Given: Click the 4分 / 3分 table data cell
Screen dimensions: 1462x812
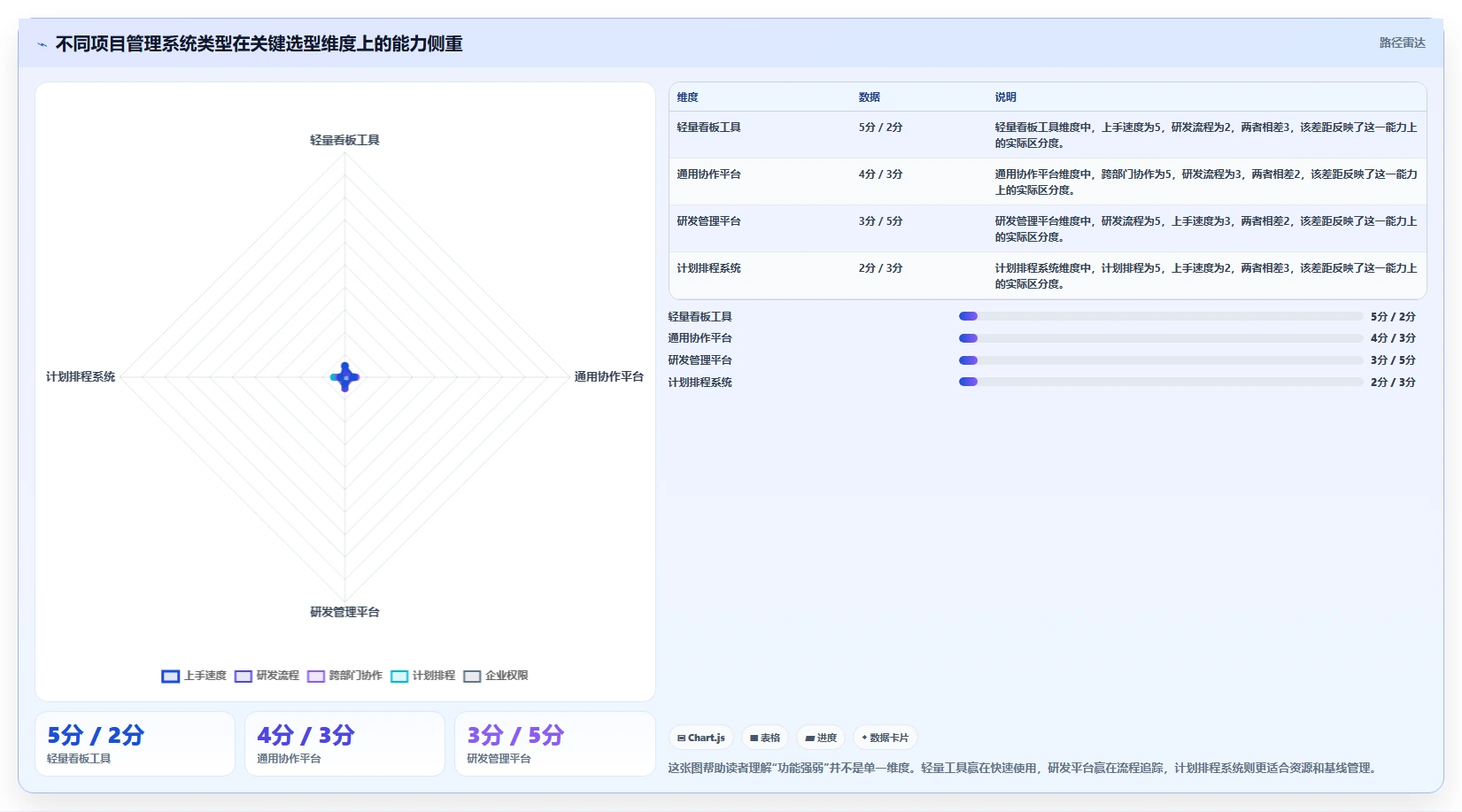Looking at the screenshot, I should 880,174.
